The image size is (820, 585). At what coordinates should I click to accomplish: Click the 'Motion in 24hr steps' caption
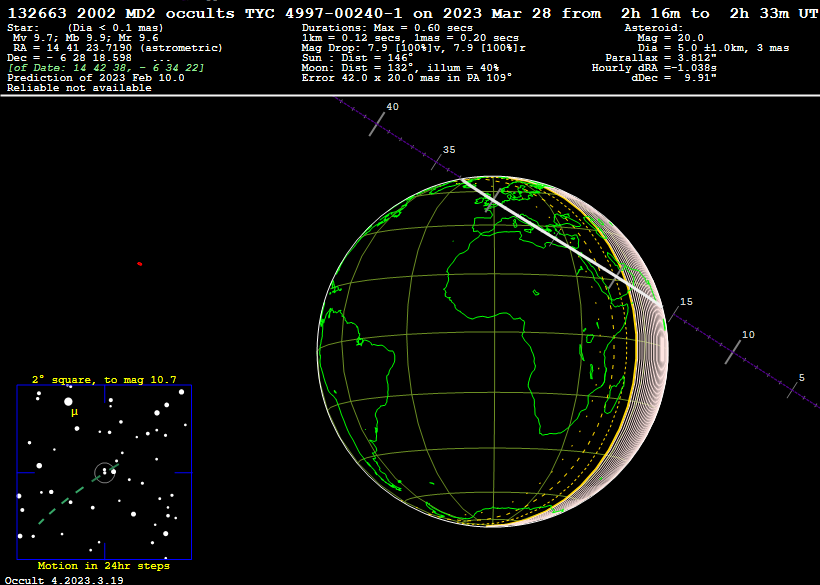click(104, 566)
